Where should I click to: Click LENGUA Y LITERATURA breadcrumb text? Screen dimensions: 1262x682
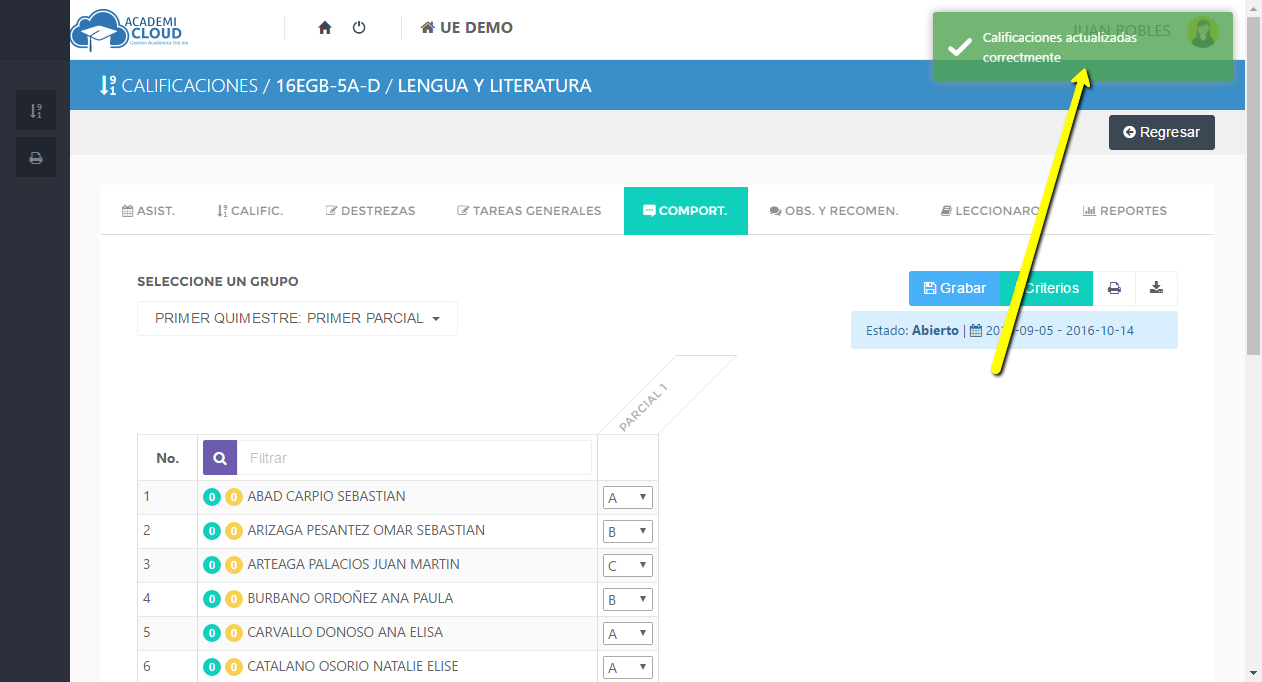[494, 86]
